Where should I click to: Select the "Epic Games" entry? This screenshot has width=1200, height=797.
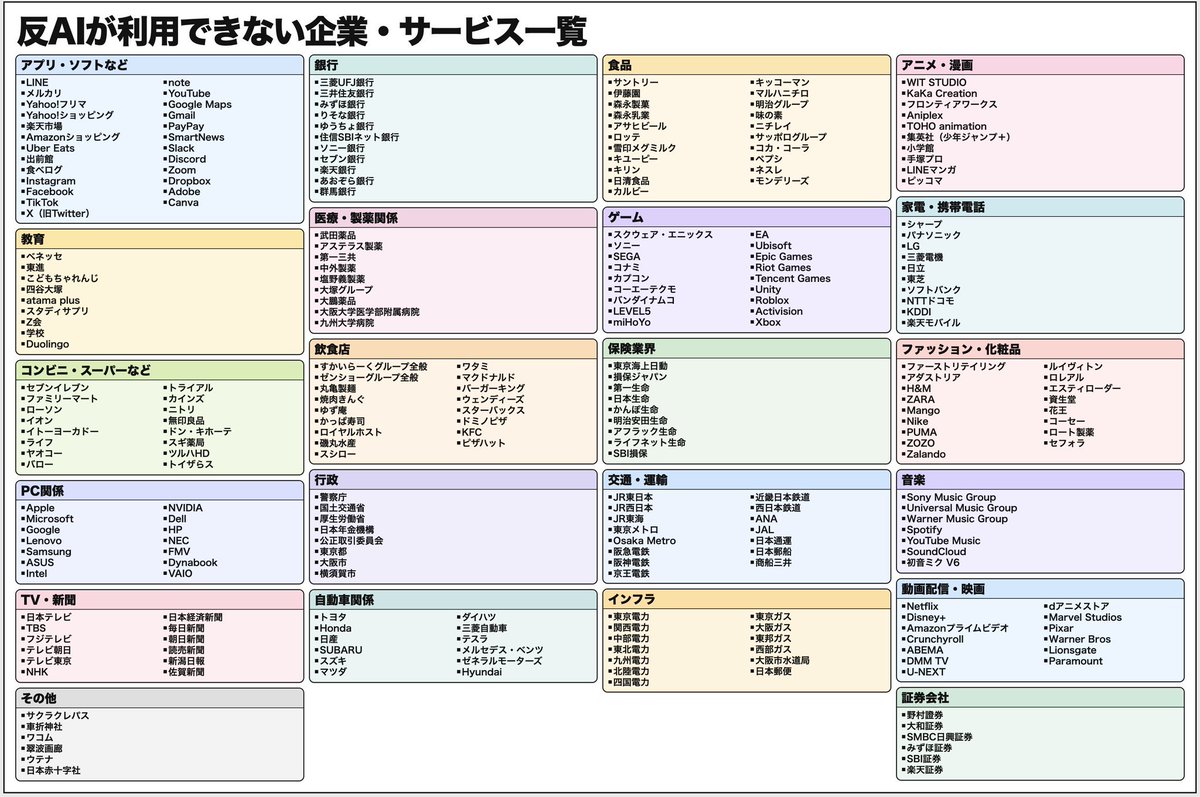click(x=783, y=257)
